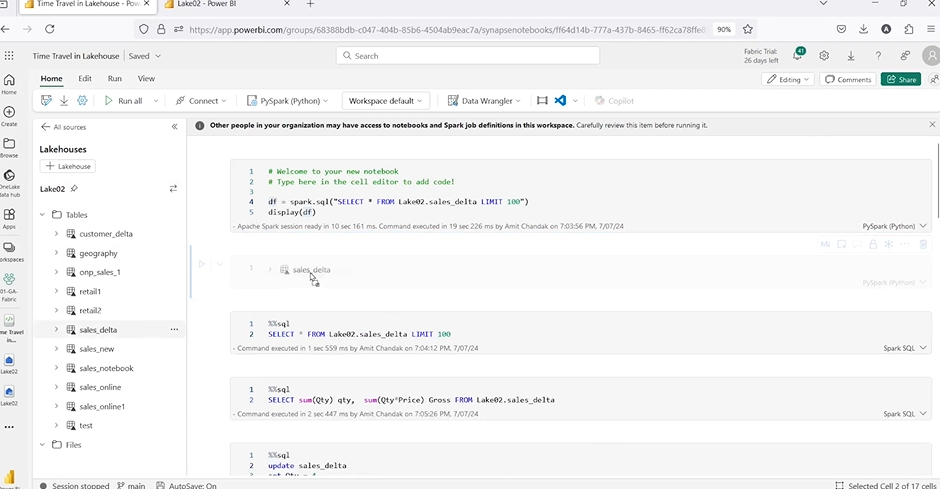Open in VS Code icon

560,101
